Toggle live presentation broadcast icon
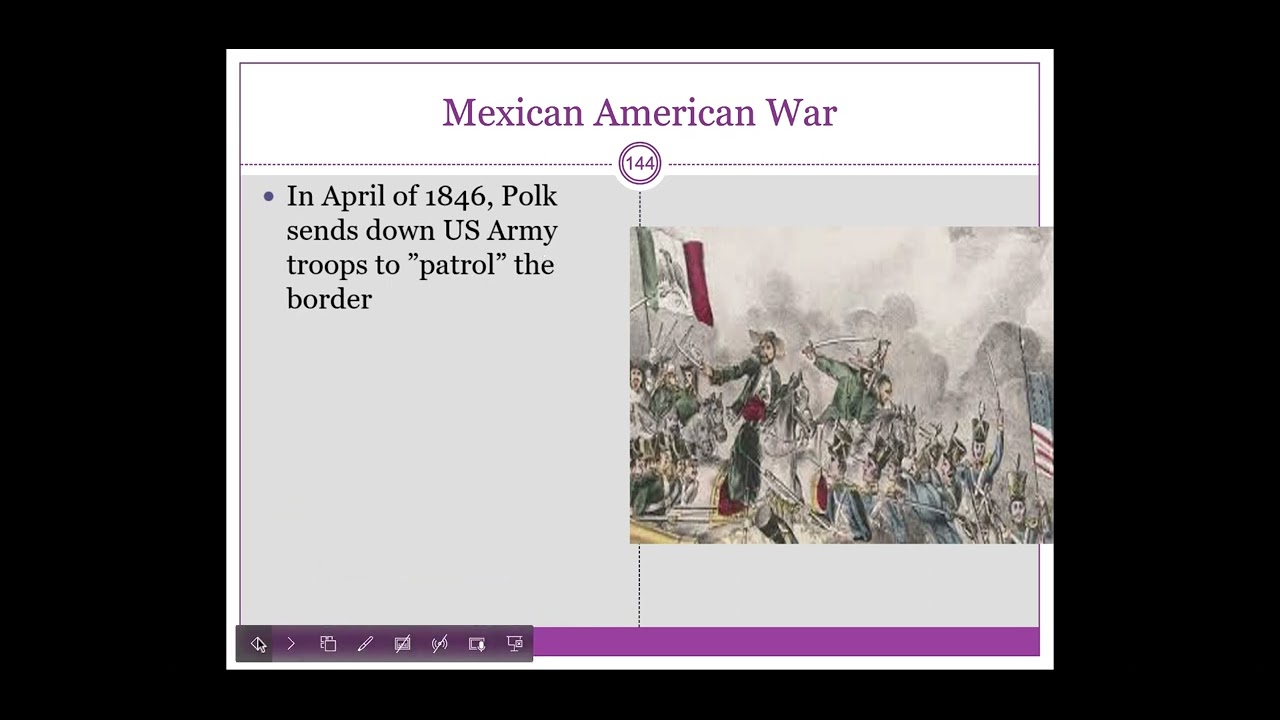This screenshot has height=720, width=1280. [439, 644]
